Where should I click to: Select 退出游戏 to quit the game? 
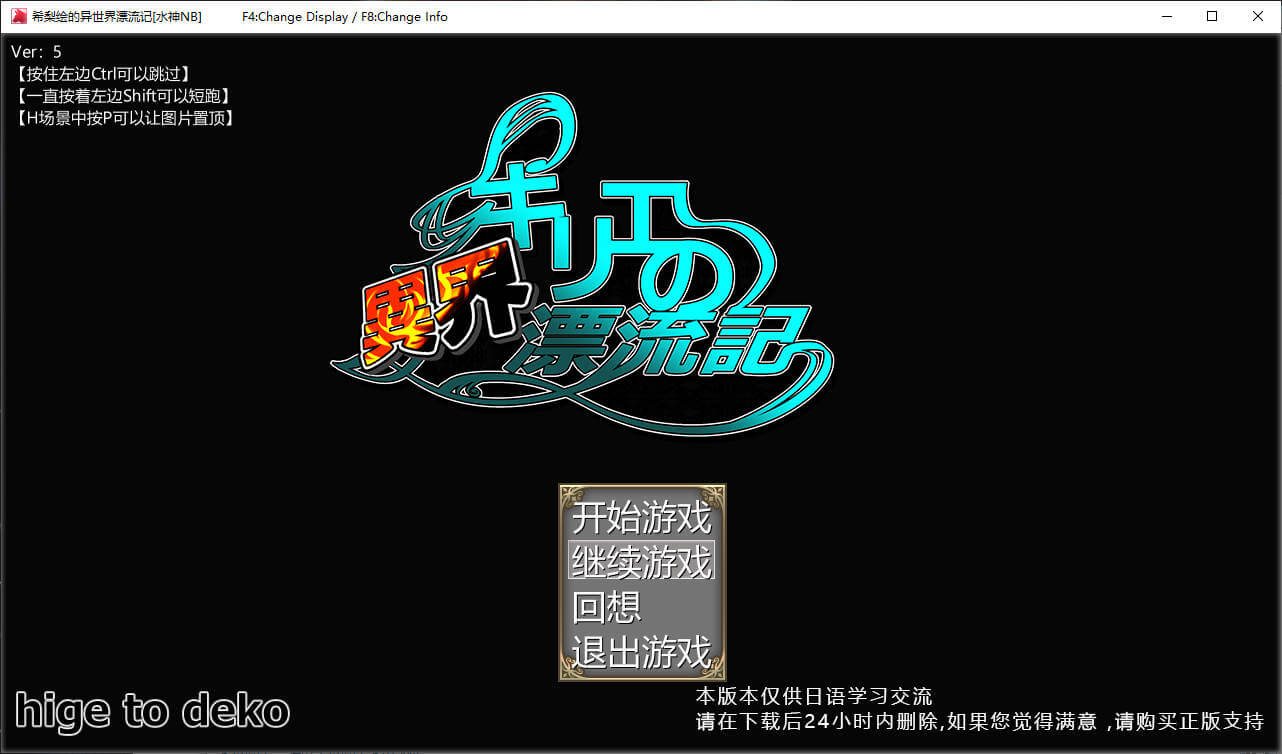[641, 652]
